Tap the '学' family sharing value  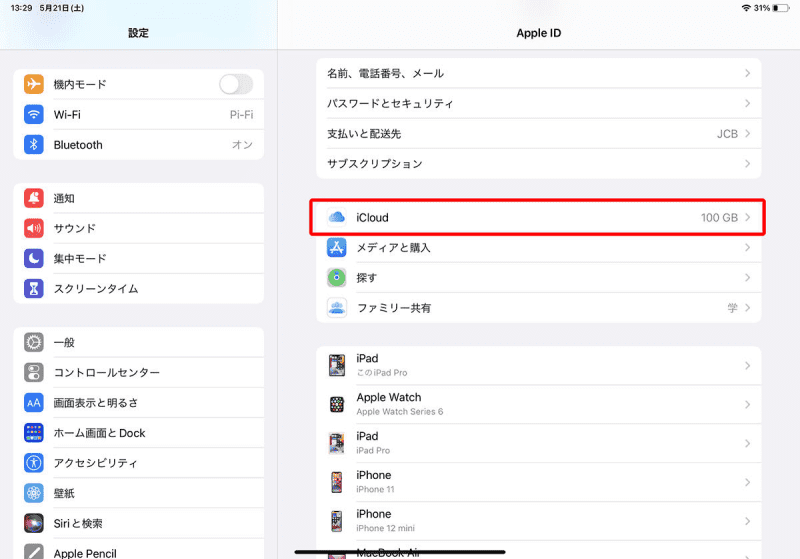pyautogui.click(x=733, y=308)
